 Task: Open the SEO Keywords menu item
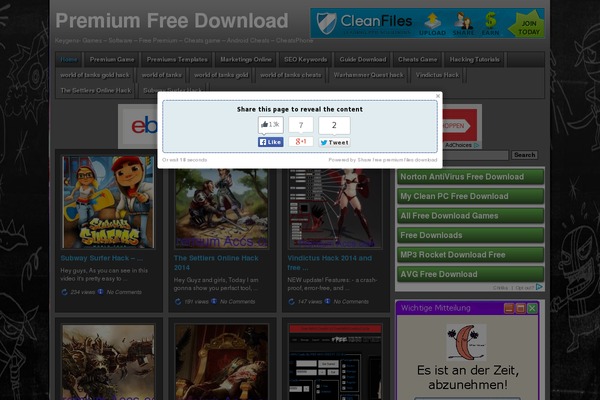(x=305, y=59)
